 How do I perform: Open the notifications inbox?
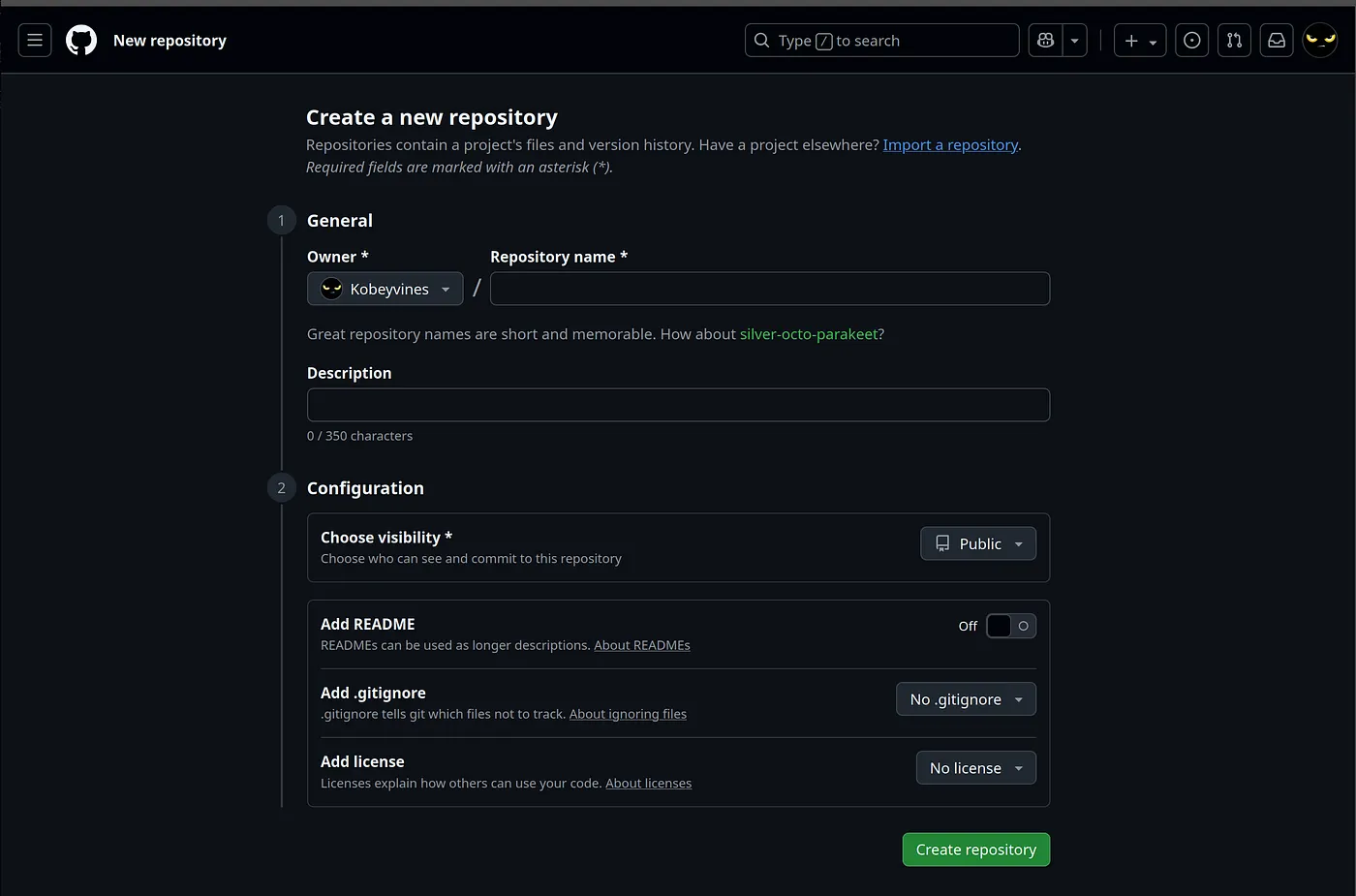[x=1277, y=41]
